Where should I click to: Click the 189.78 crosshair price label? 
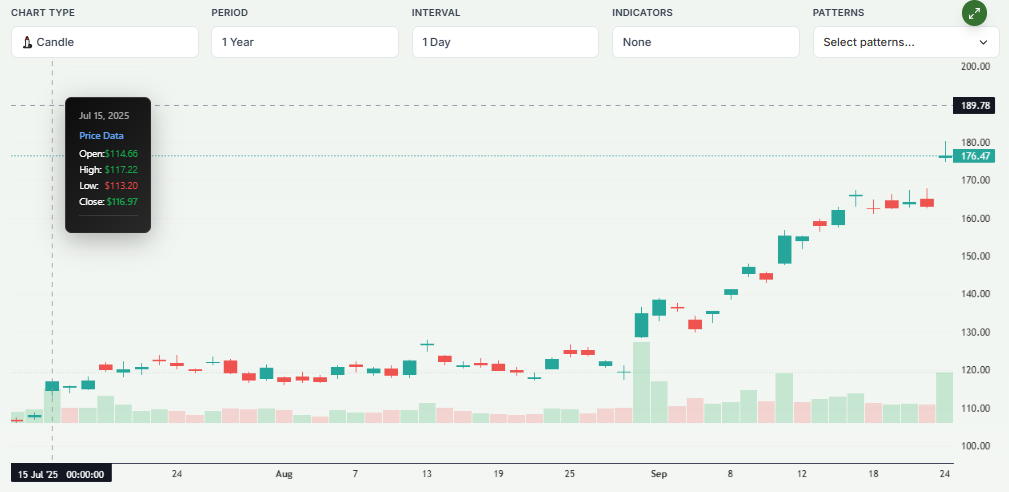975,105
